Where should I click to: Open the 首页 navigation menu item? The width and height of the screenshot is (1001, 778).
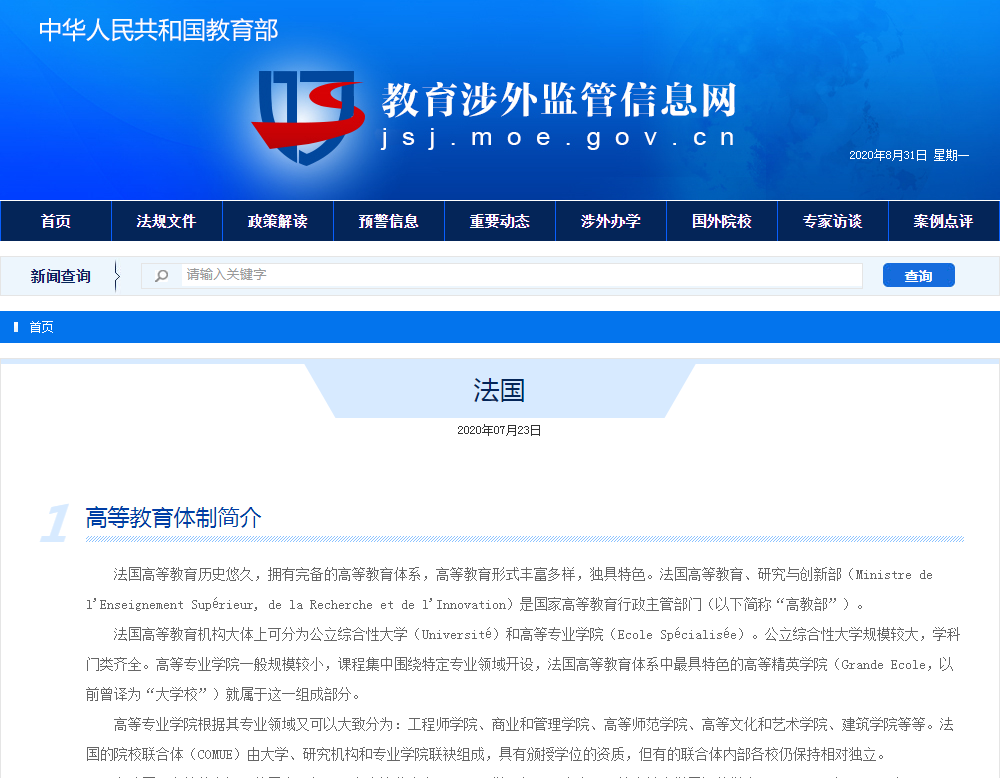coord(55,220)
